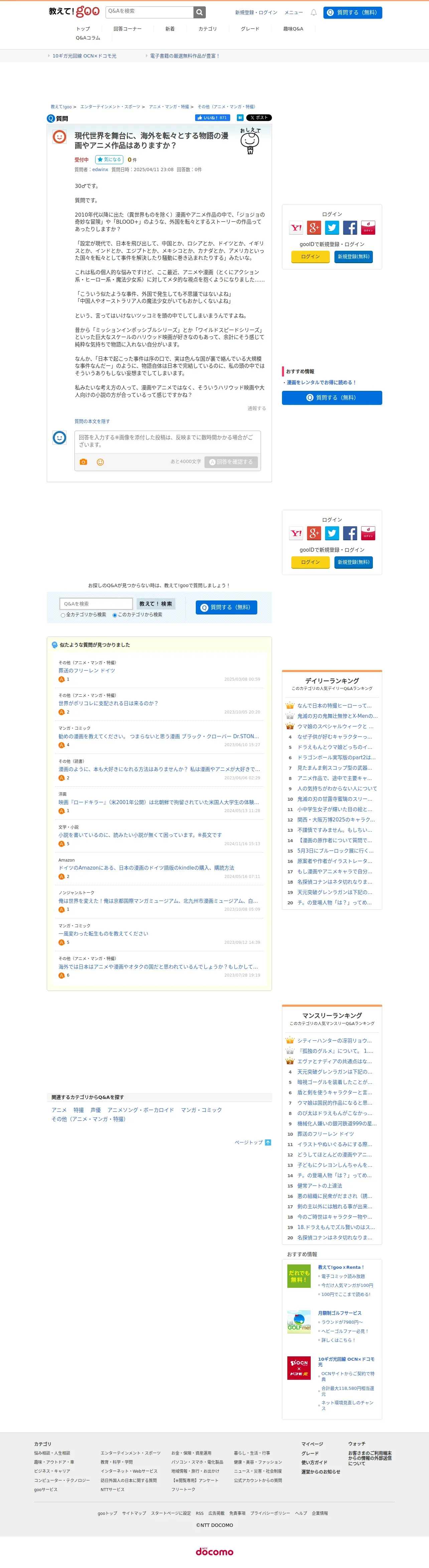
Task: Click the lower Q&A検索 input field
Action: (96, 604)
